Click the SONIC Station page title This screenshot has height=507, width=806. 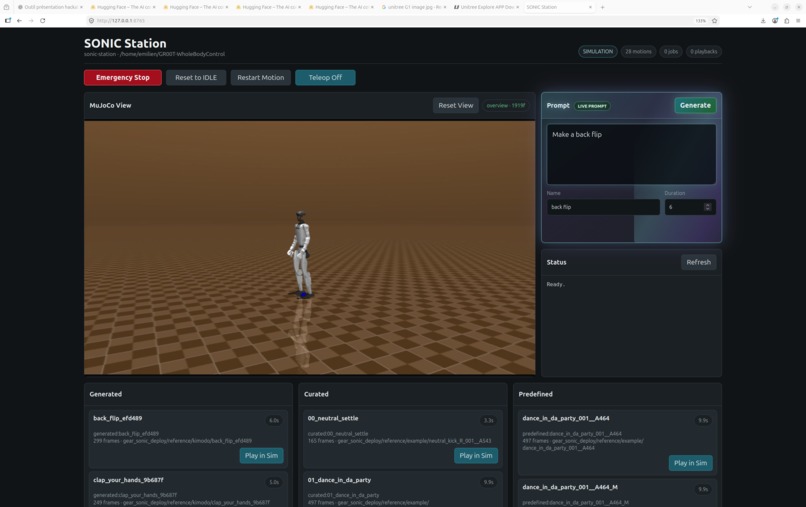(x=125, y=43)
